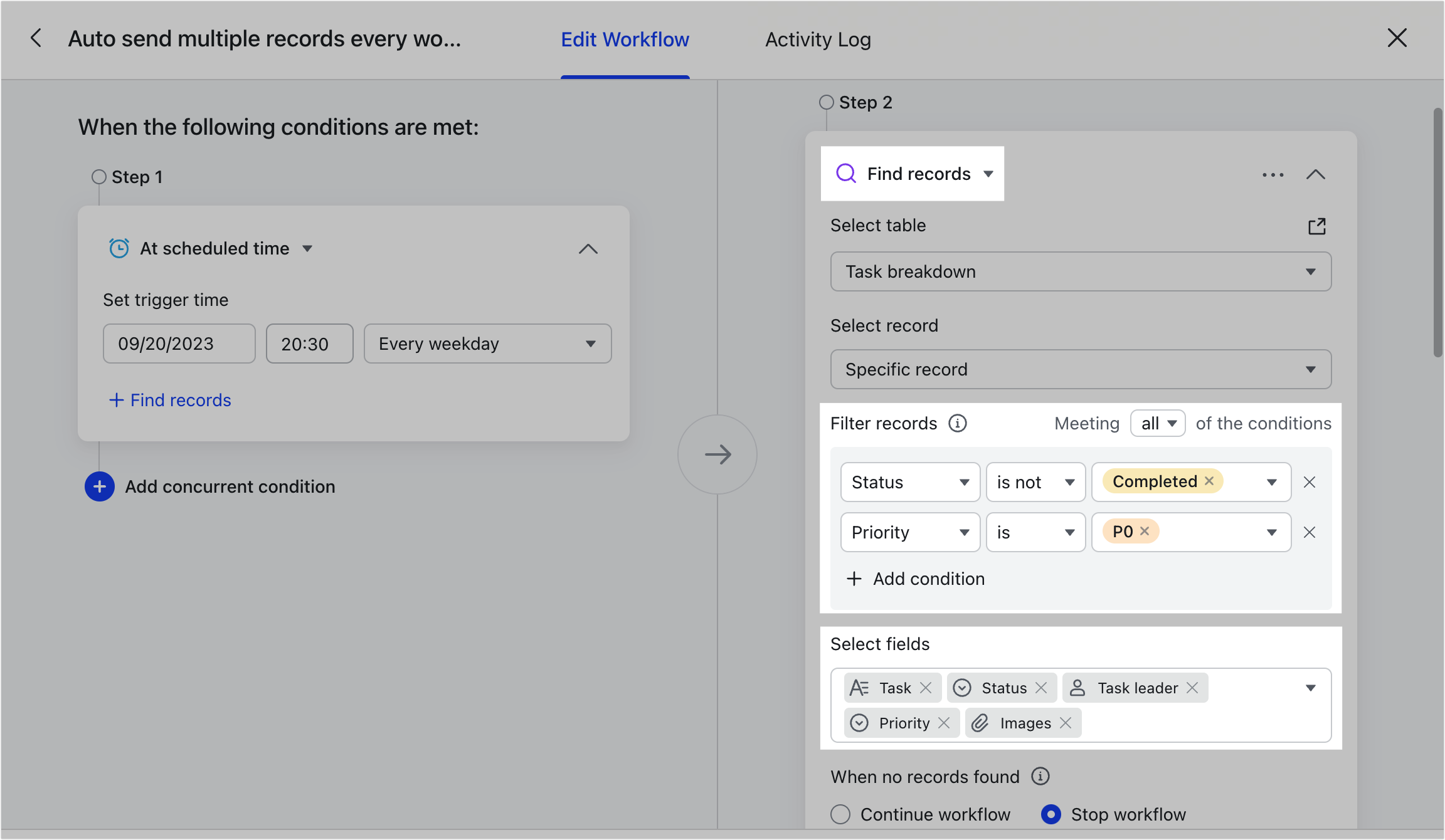Viewport: 1445px width, 840px height.
Task: Click the plus icon for Add concurrent condition
Action: [x=99, y=486]
